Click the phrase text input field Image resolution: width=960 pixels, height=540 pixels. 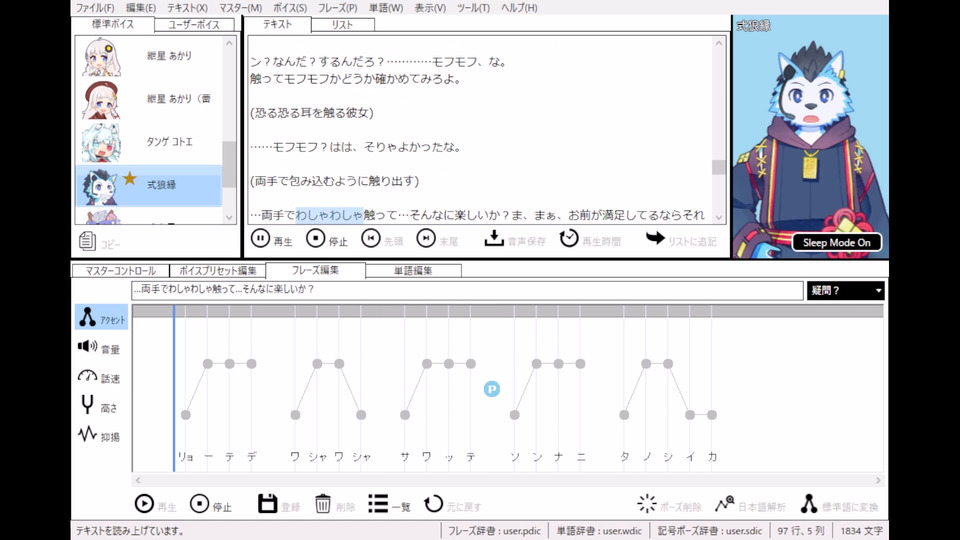pyautogui.click(x=467, y=290)
